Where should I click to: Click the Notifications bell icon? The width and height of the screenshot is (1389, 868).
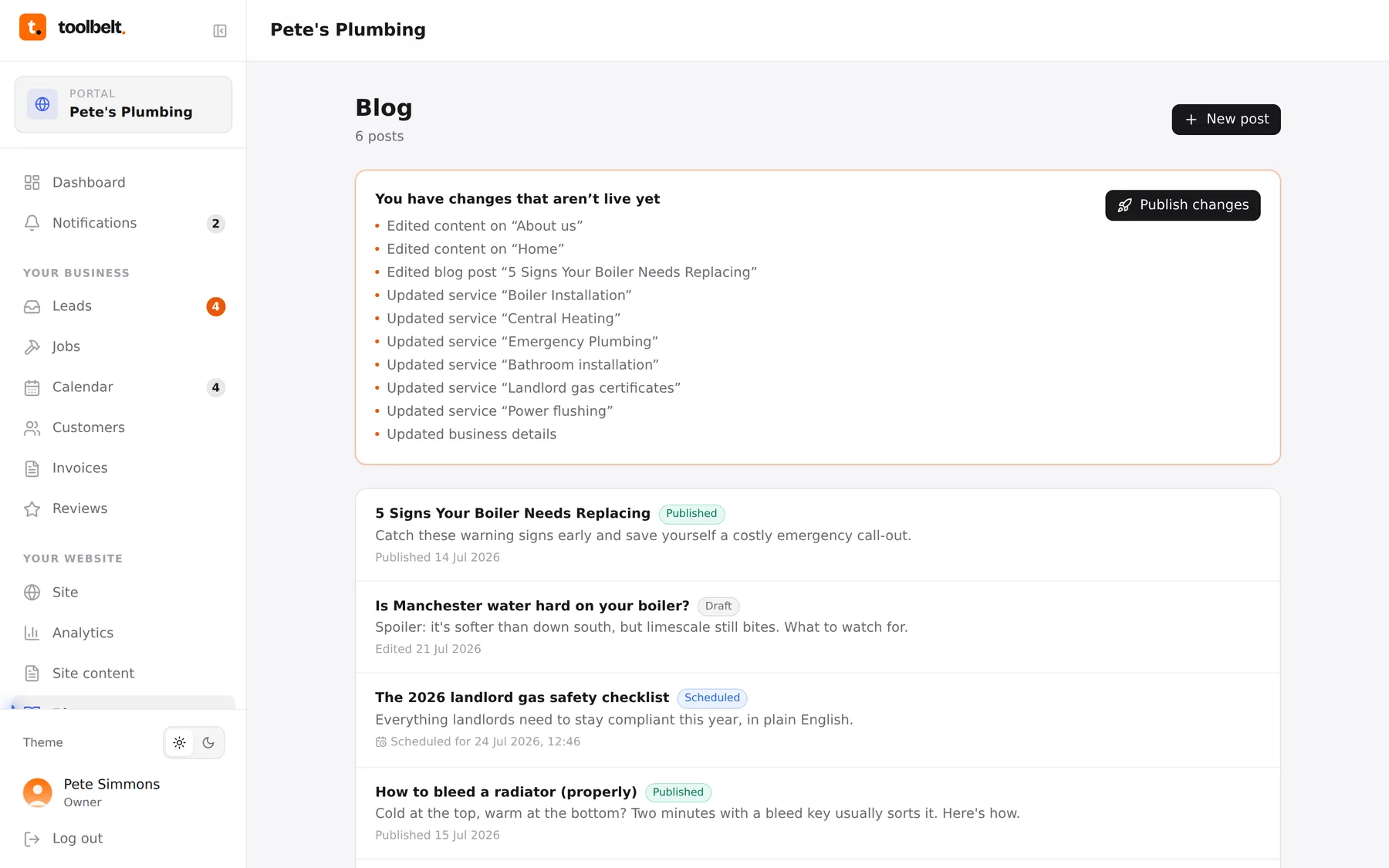tap(32, 223)
